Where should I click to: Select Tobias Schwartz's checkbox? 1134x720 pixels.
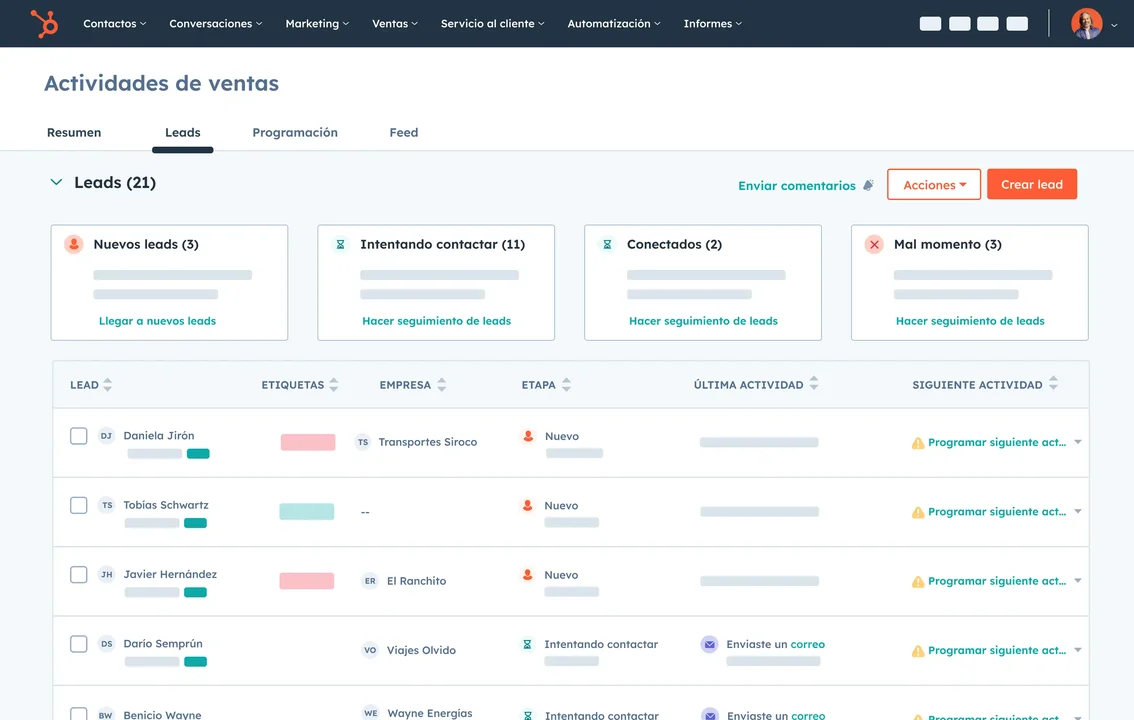pos(79,505)
